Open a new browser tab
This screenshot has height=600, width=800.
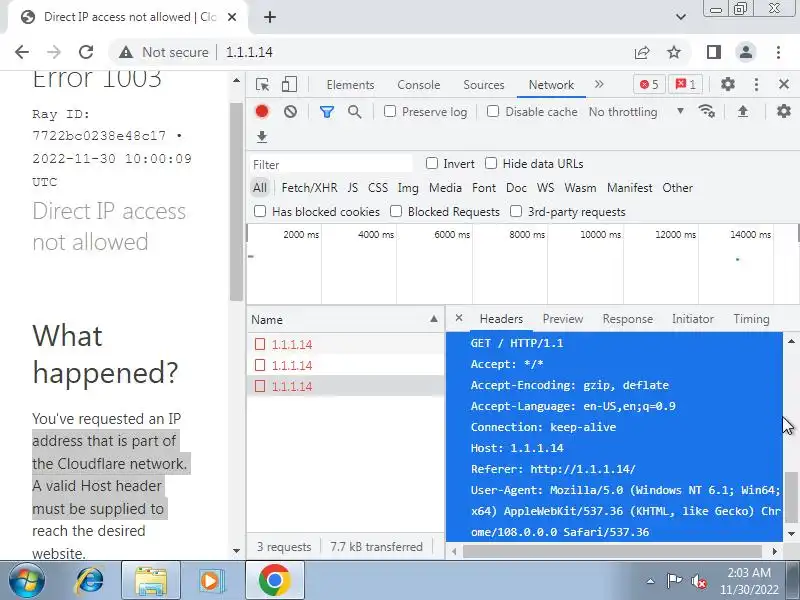click(270, 17)
